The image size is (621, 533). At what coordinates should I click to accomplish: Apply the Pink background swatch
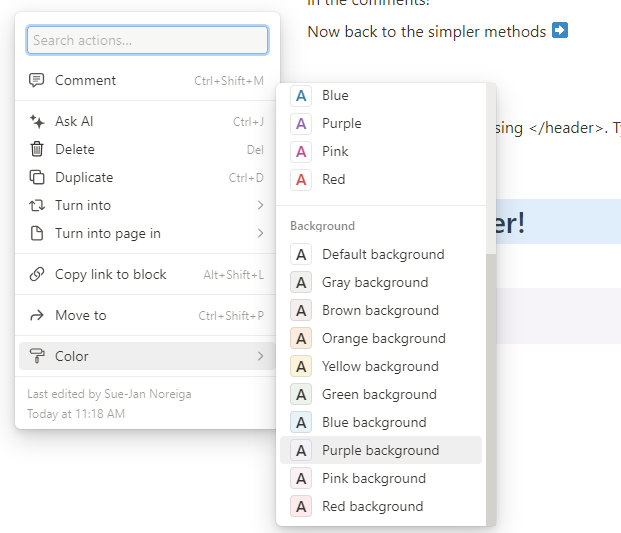pyautogui.click(x=301, y=478)
